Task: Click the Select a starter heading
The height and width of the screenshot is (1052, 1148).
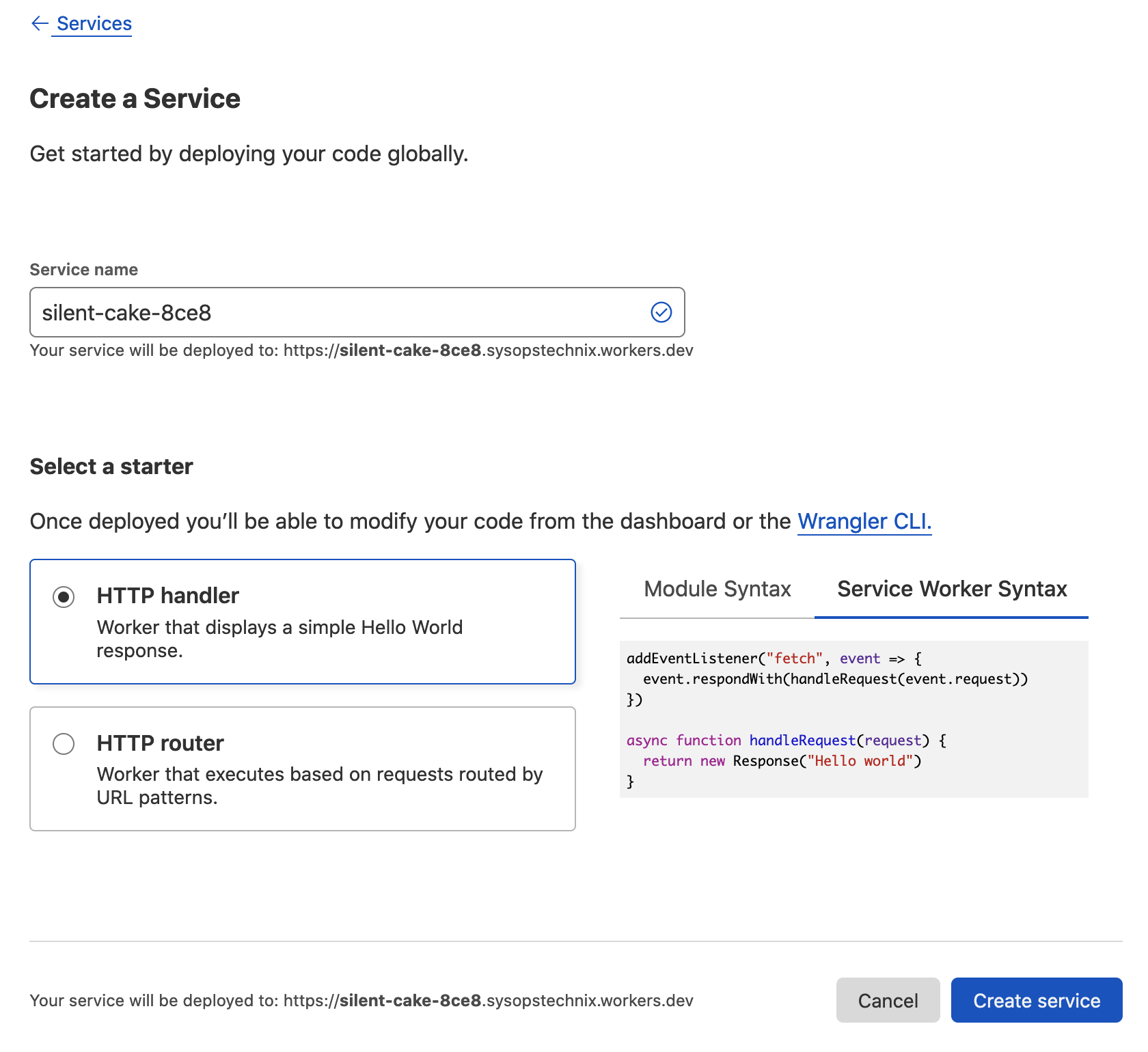Action: coord(111,467)
